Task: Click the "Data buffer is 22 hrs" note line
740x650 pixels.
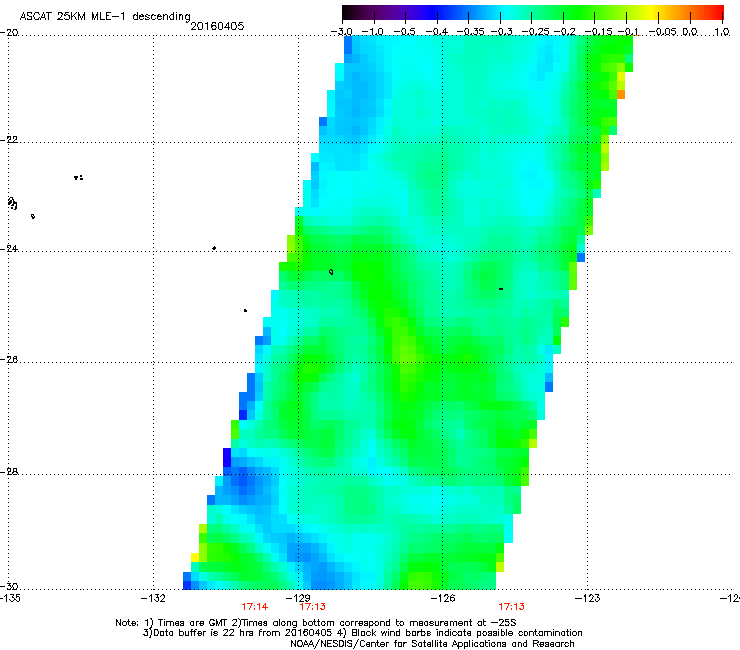Action: click(x=362, y=633)
